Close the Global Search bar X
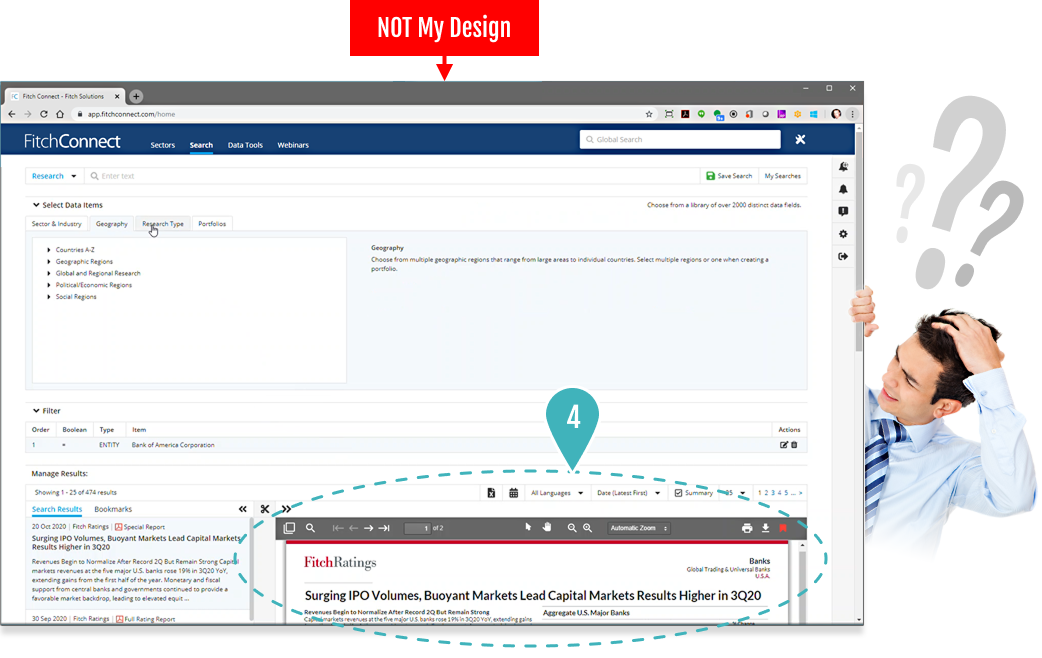Image resolution: width=1042 pixels, height=658 pixels. coord(800,140)
